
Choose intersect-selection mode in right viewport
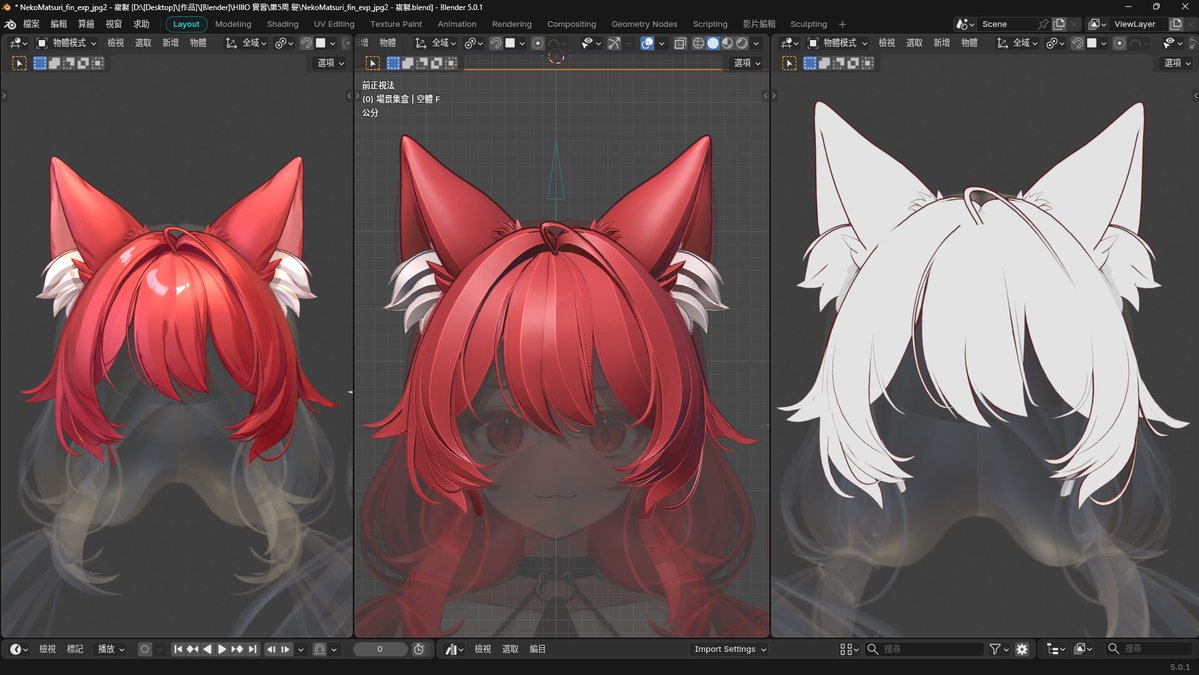click(x=868, y=63)
